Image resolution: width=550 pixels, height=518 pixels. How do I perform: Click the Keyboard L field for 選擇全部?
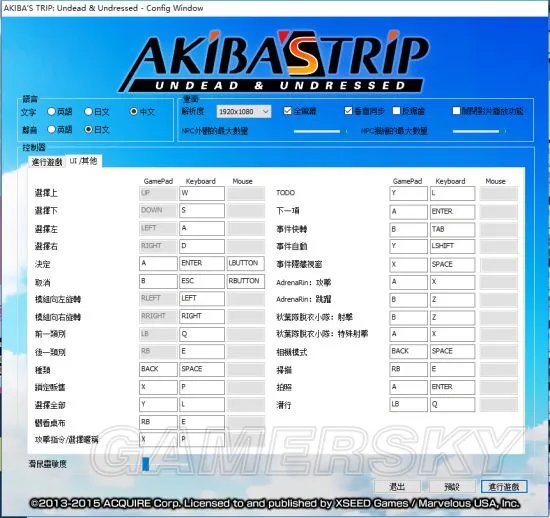202,404
